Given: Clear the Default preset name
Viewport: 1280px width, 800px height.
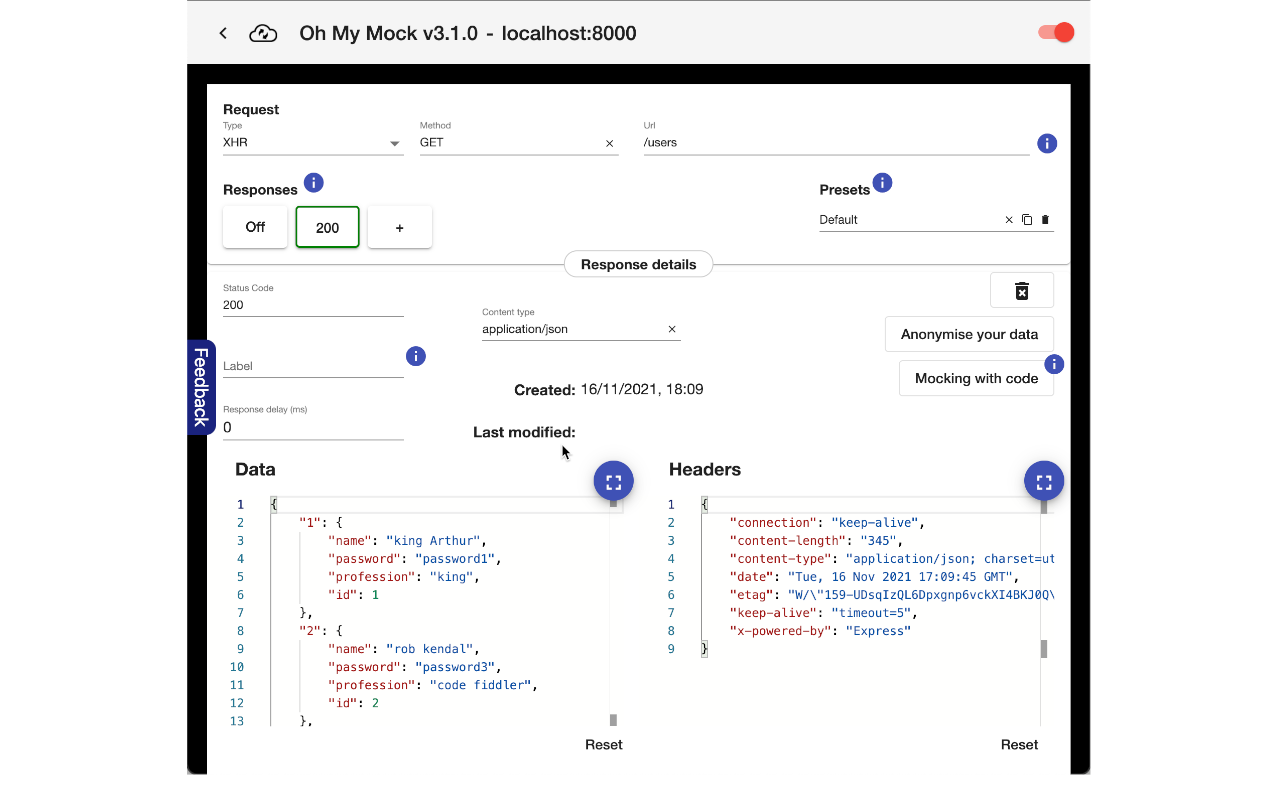Looking at the screenshot, I should (x=1009, y=220).
